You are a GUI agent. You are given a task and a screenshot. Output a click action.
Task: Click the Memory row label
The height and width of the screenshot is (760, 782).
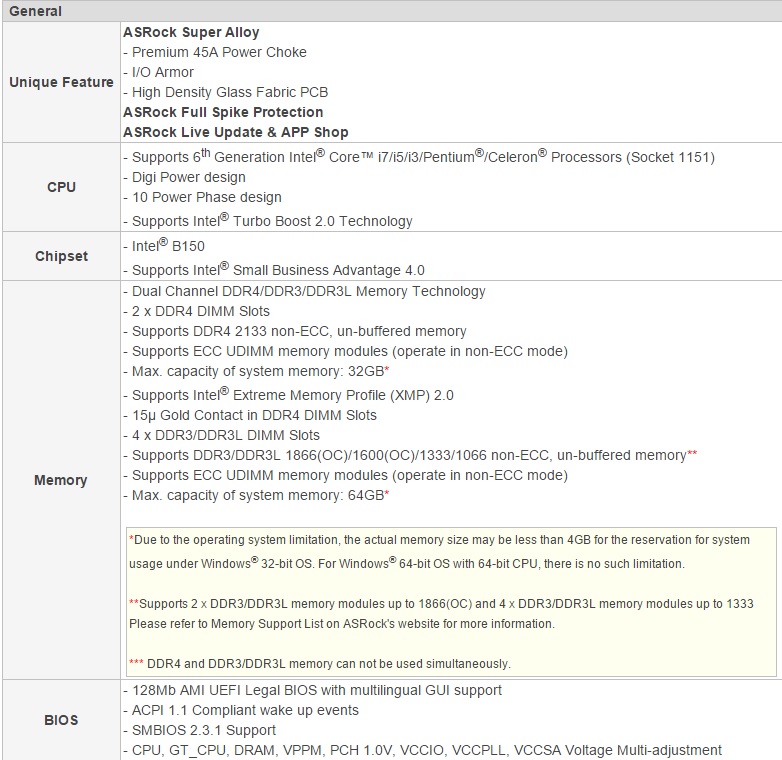coord(61,480)
